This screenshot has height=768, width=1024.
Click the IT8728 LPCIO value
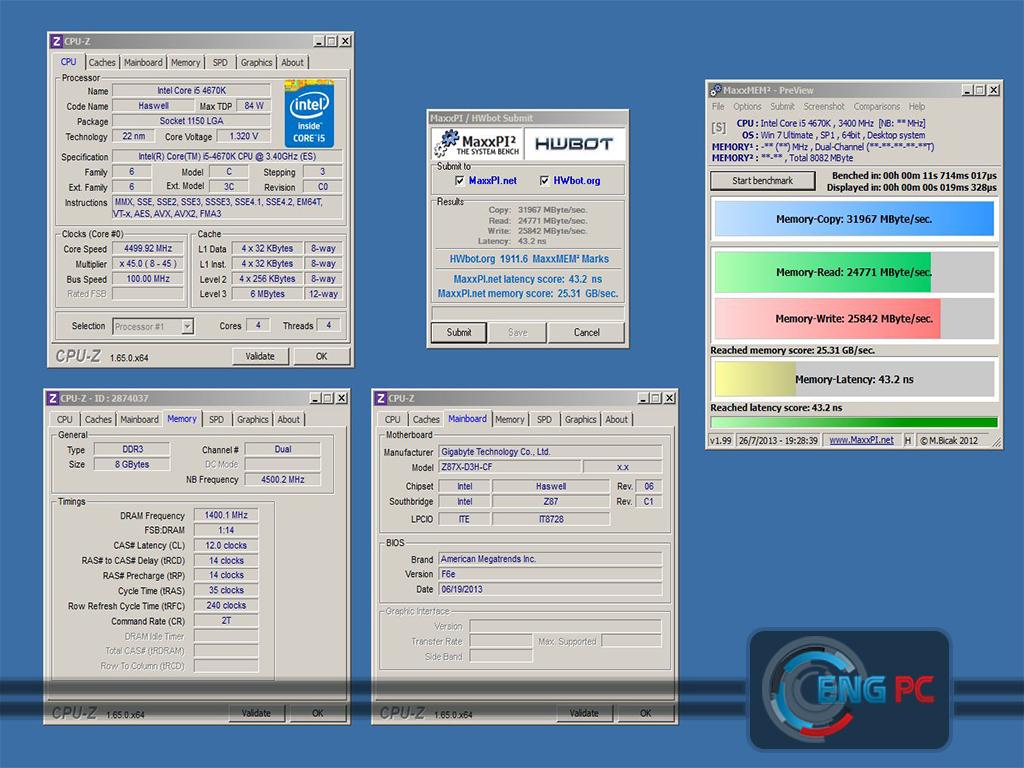pyautogui.click(x=551, y=519)
